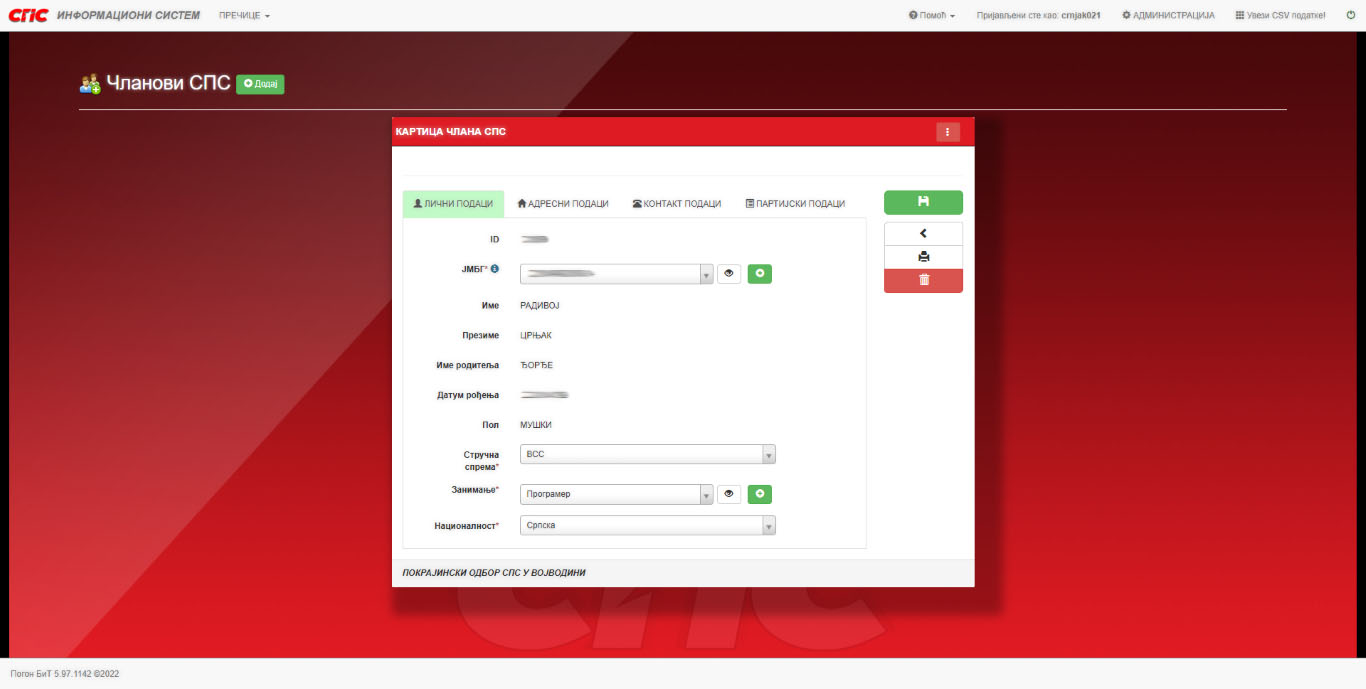Viewport: 1366px width, 689px height.
Task: Save the member card with green disk button
Action: point(923,202)
